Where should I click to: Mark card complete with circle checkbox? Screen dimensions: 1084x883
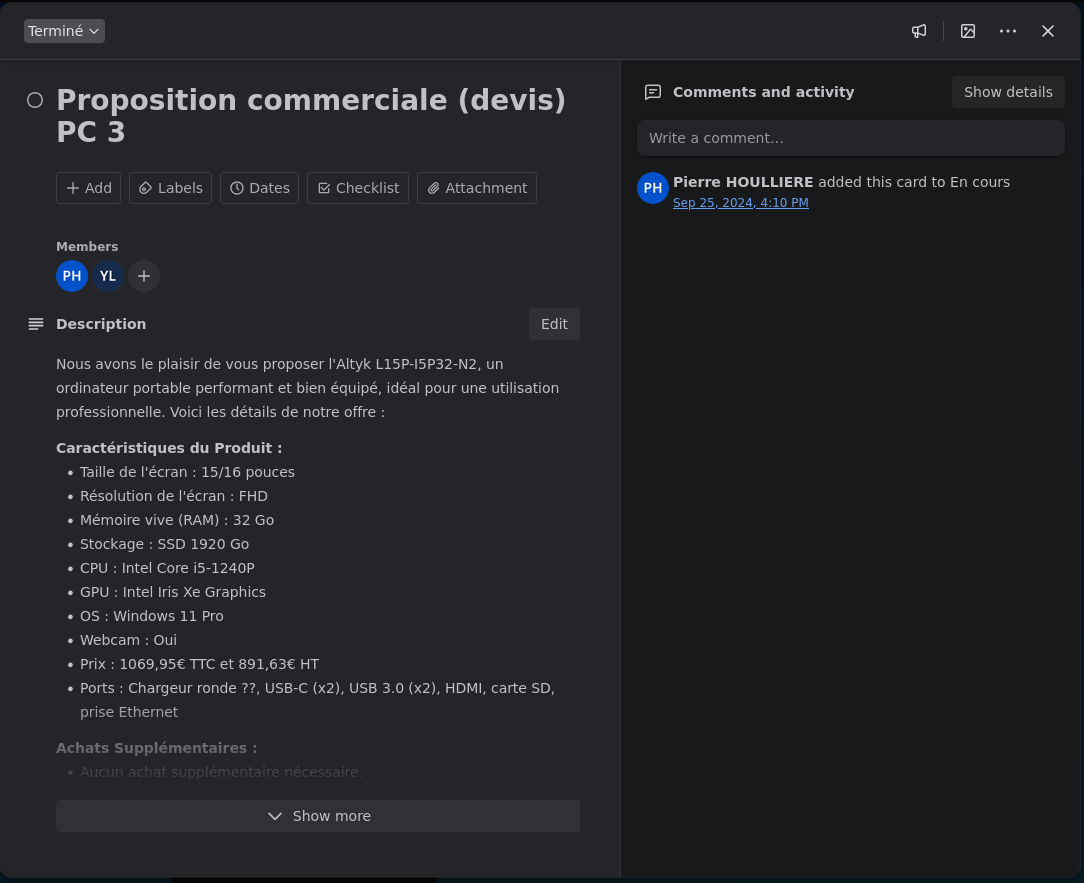tap(35, 100)
